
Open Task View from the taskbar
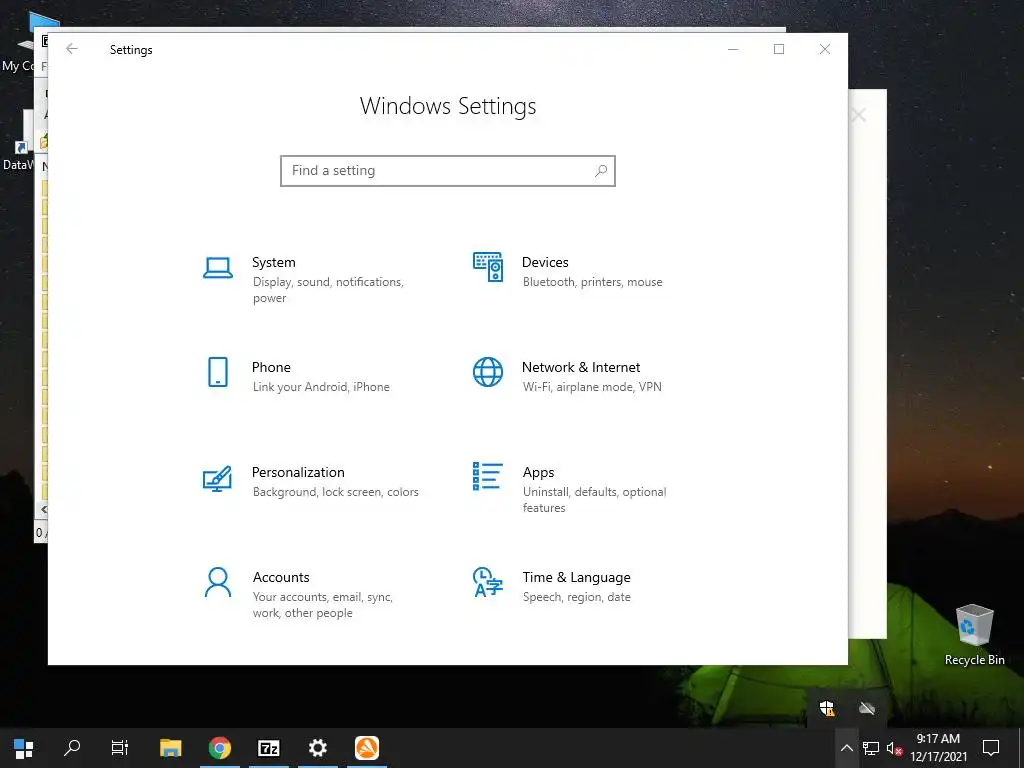120,748
